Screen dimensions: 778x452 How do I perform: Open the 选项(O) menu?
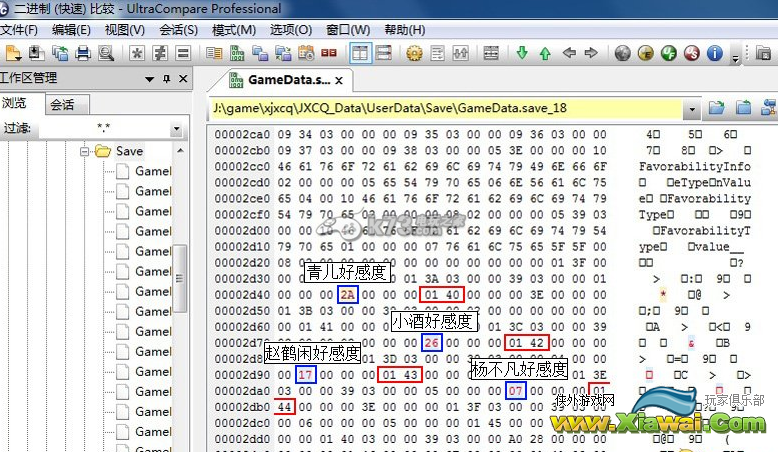pos(291,30)
